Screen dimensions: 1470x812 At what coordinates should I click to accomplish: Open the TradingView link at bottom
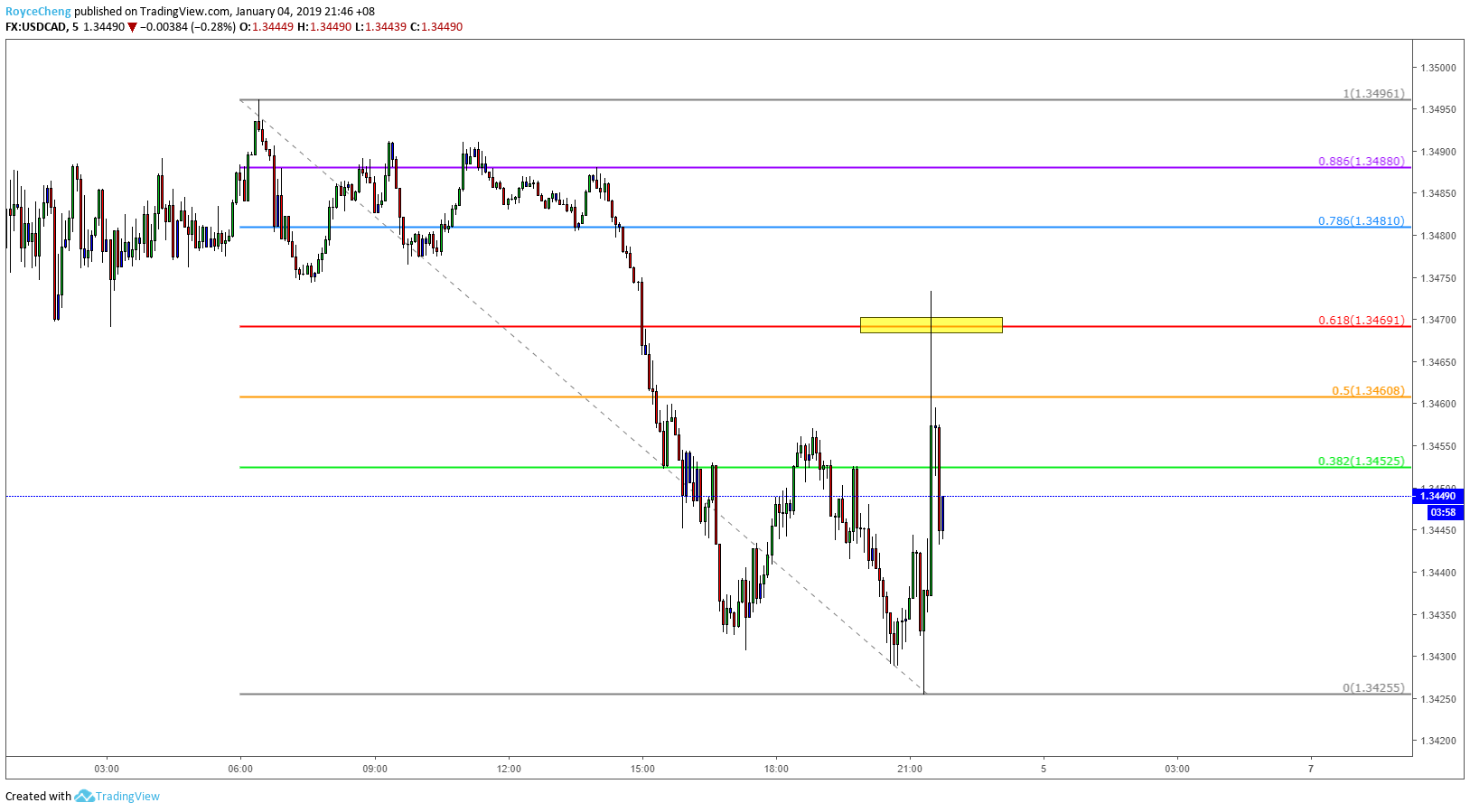pos(127,796)
